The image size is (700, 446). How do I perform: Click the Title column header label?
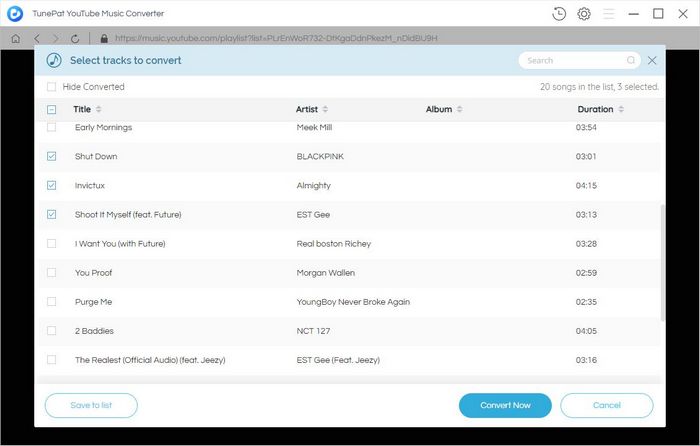coord(82,109)
